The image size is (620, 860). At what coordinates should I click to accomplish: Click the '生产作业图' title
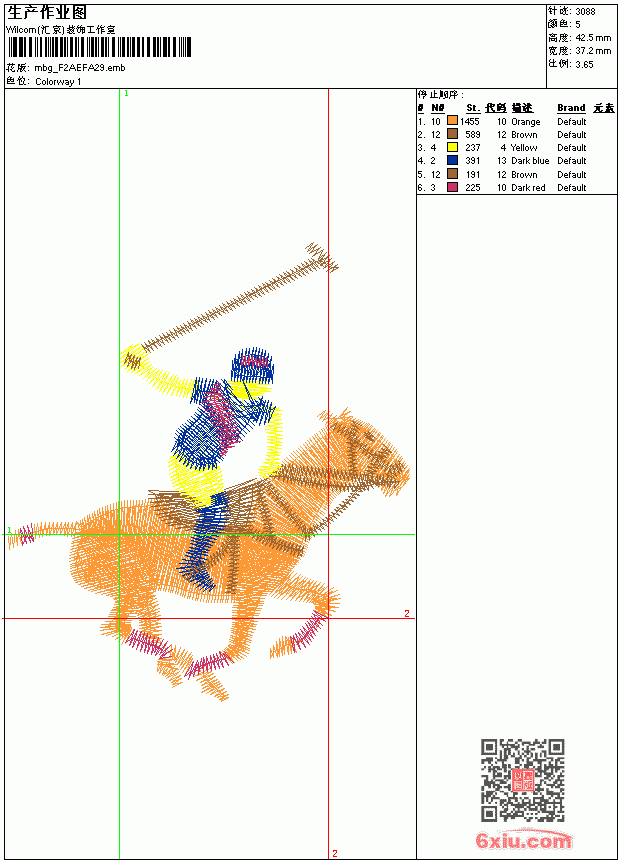pyautogui.click(x=47, y=13)
